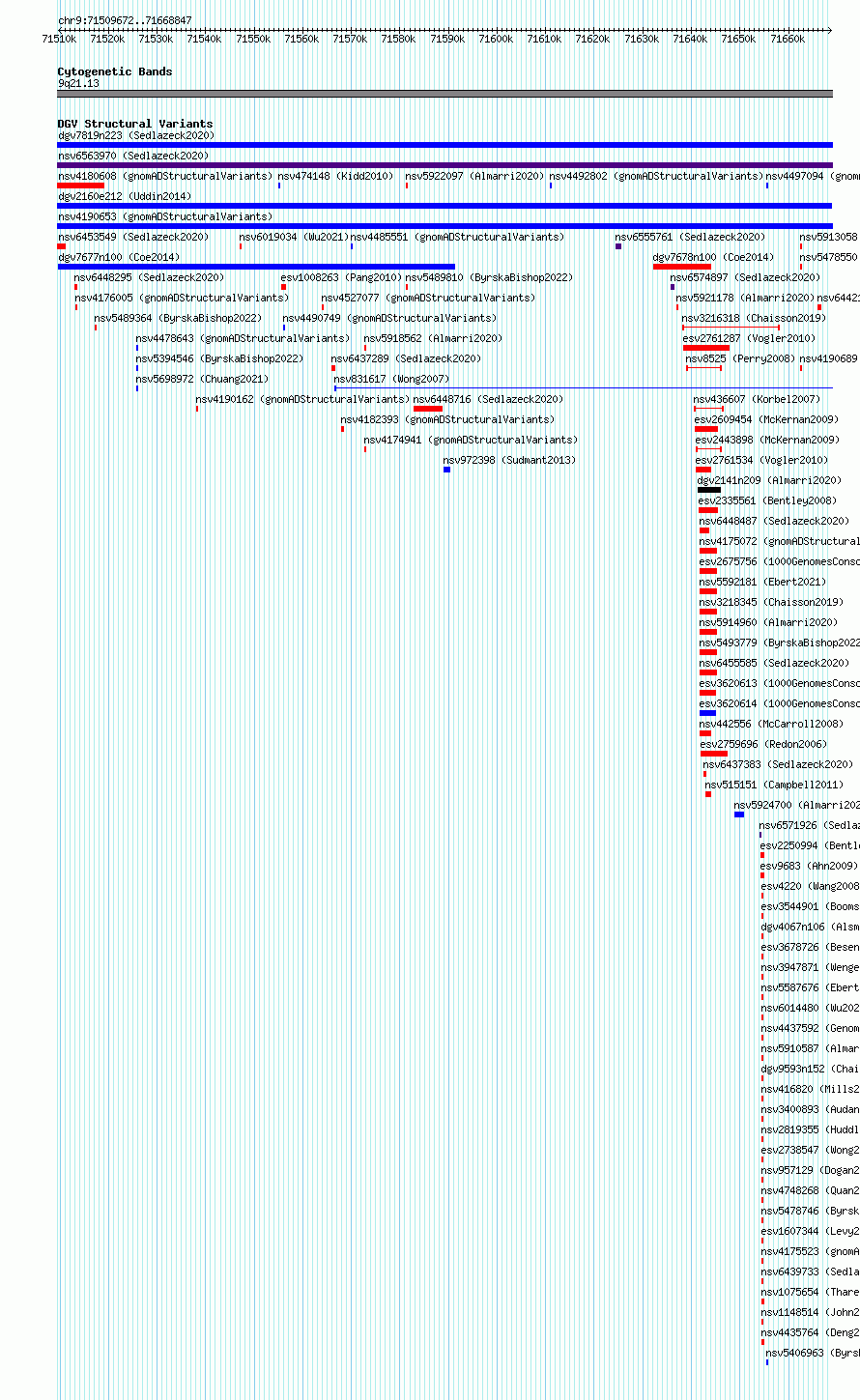
Task: Click the red bar under nsv4180608
Action: 81,186
